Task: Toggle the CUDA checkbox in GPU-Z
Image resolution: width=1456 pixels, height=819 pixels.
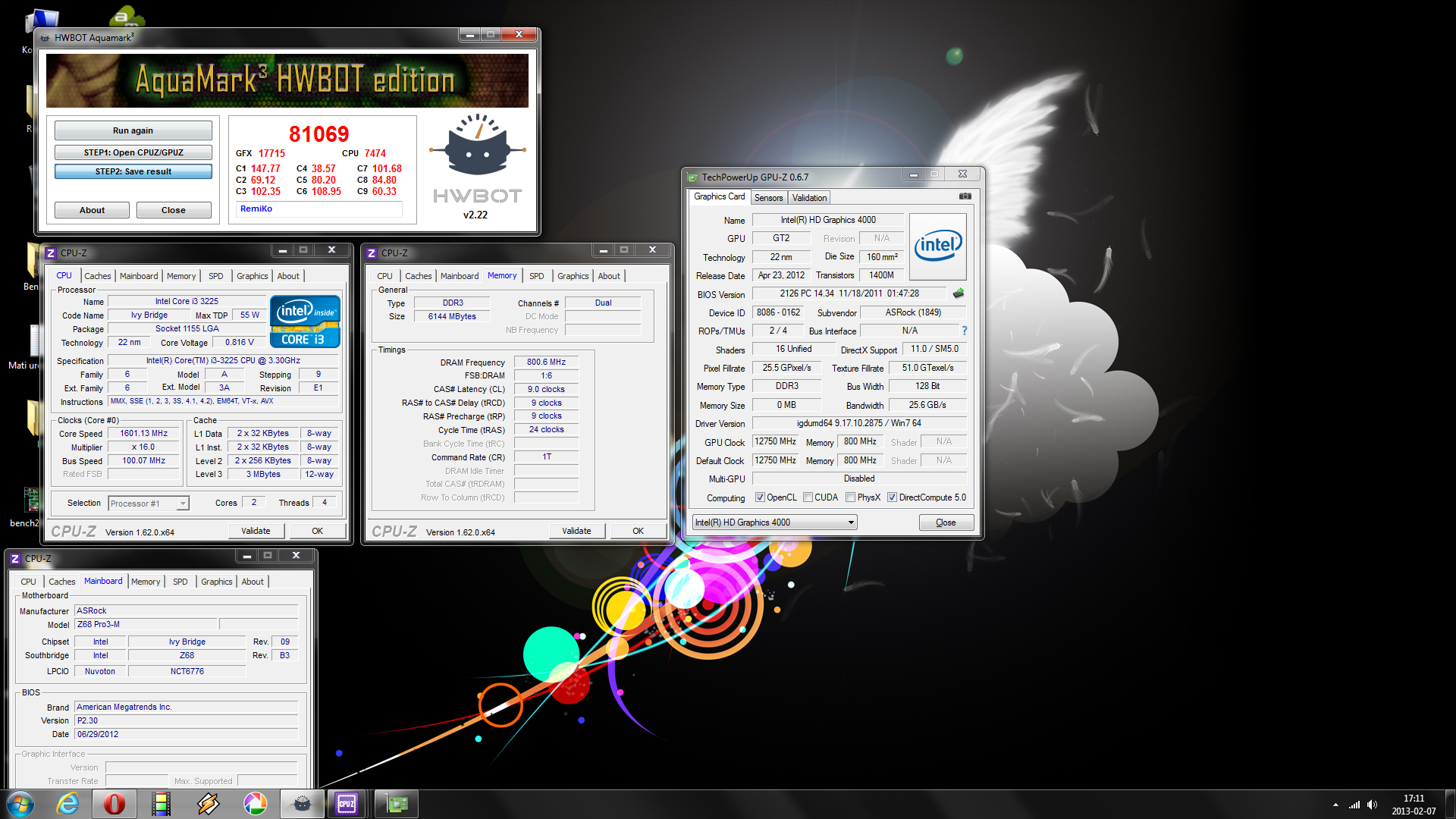Action: click(808, 497)
